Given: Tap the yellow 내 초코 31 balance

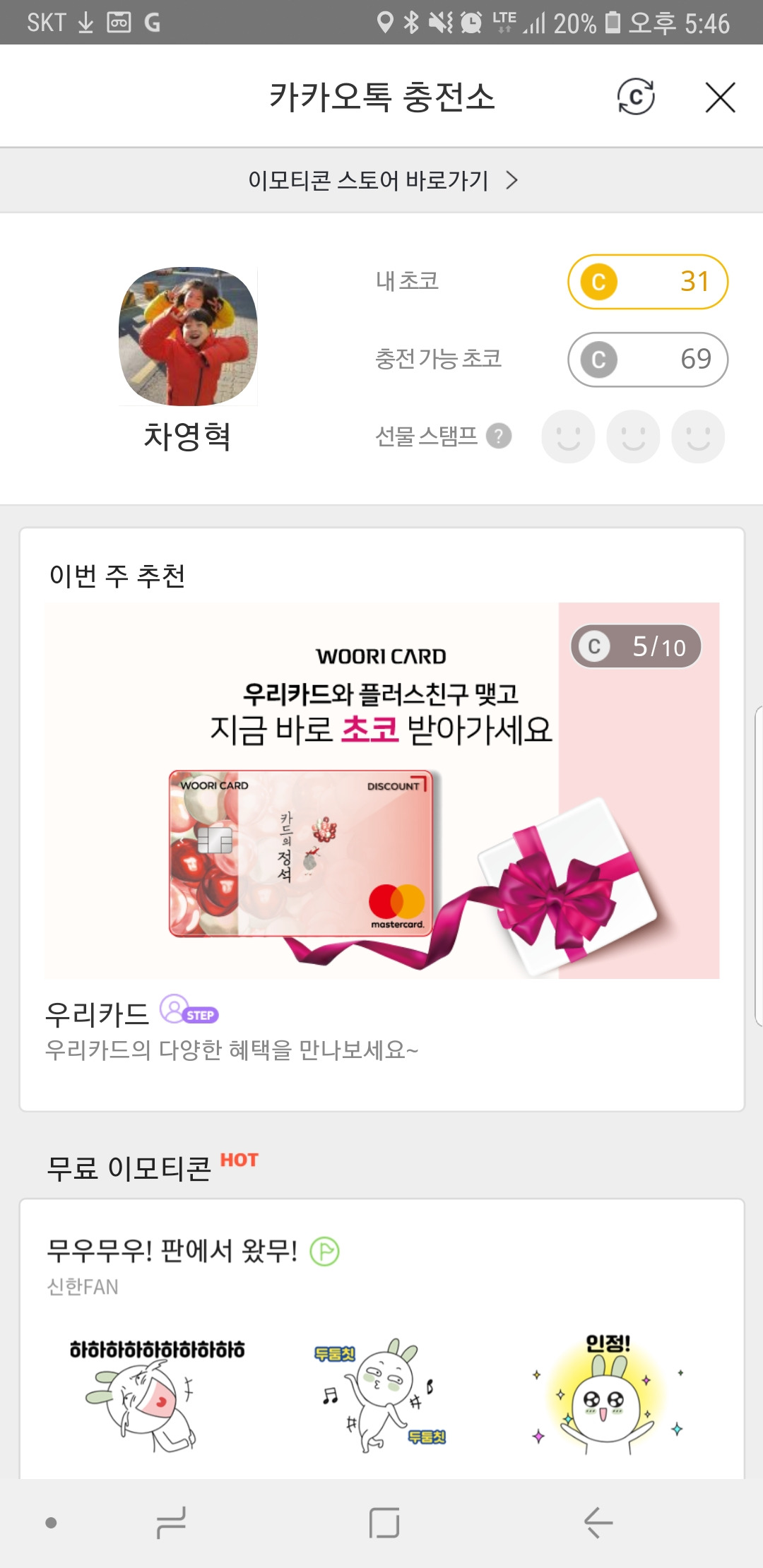Looking at the screenshot, I should tap(648, 282).
